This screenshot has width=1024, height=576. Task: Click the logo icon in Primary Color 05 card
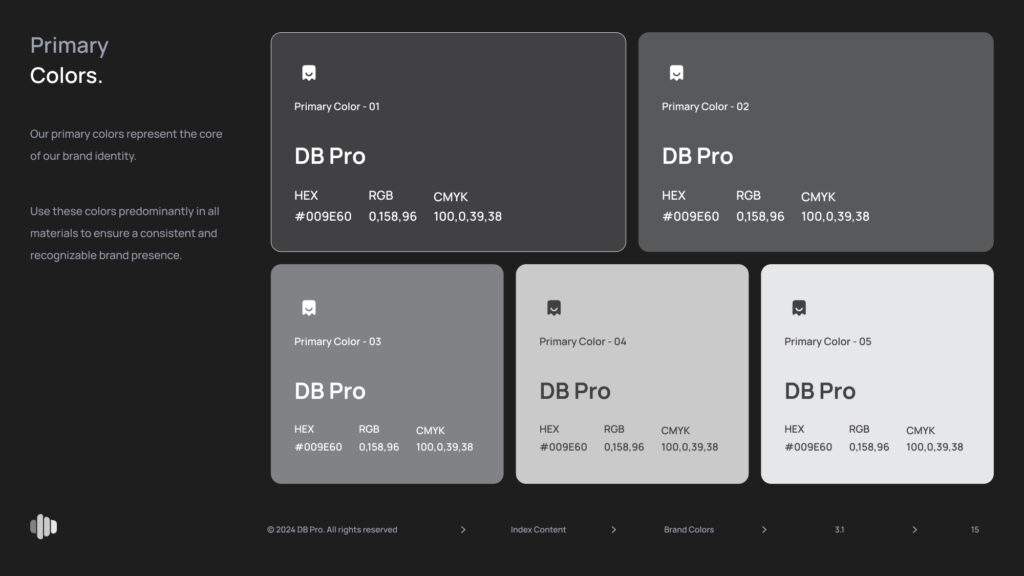pyautogui.click(x=799, y=308)
